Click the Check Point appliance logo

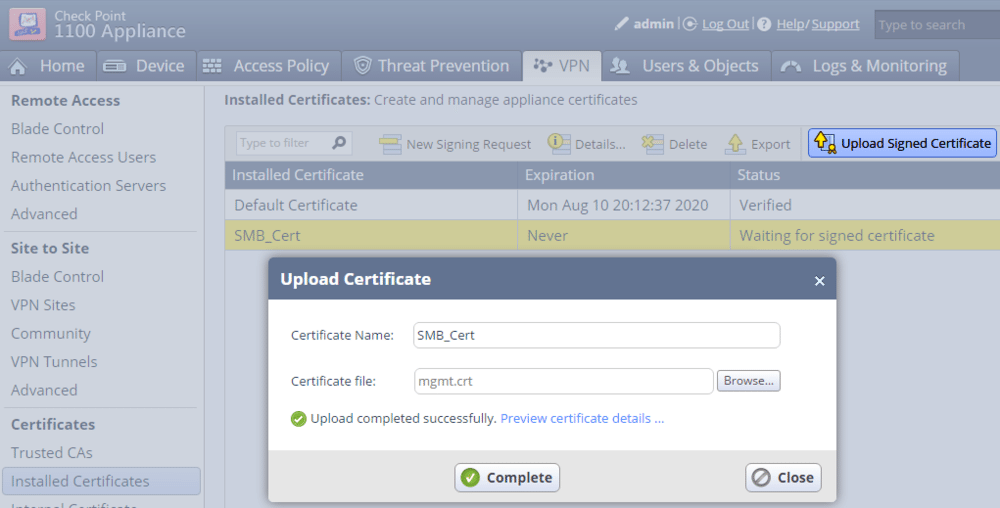27,22
